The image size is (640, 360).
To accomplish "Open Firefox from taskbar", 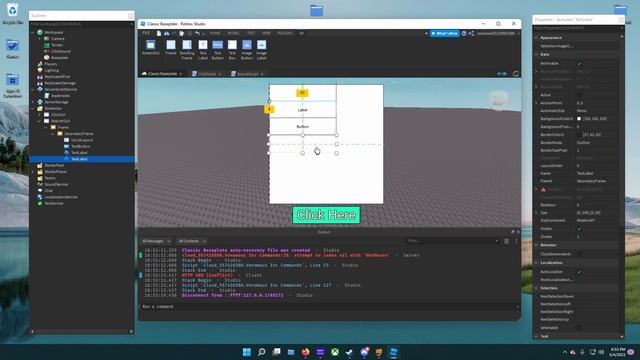I will [305, 352].
